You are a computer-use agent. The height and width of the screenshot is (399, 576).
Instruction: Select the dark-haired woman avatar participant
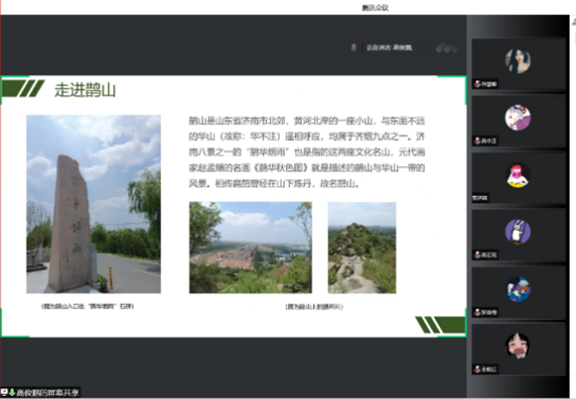tap(518, 61)
